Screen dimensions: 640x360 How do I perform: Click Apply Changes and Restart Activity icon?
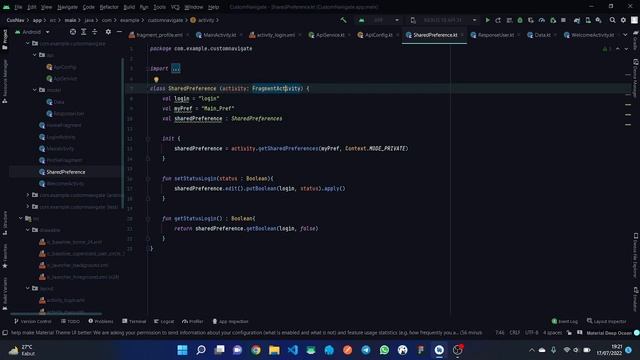498,20
